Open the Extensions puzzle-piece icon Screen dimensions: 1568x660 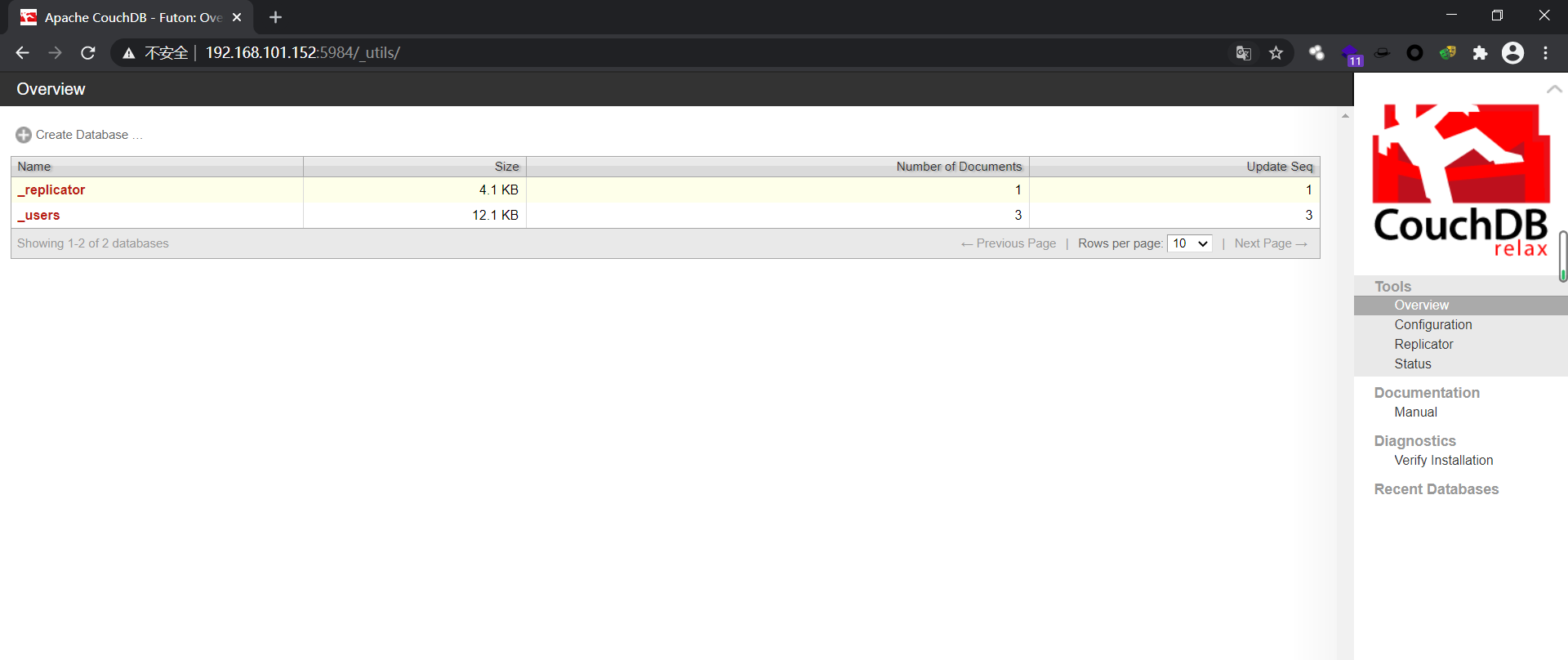point(1480,53)
